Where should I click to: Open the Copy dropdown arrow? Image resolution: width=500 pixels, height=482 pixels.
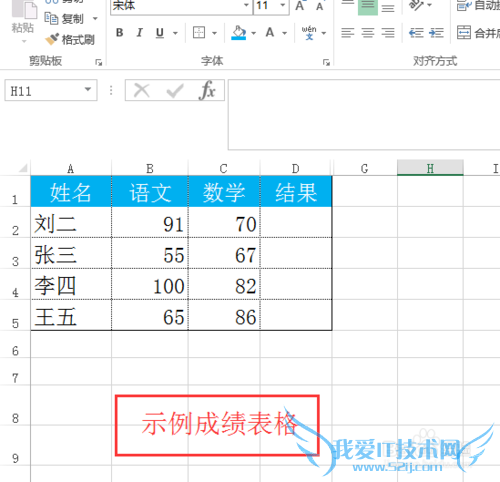tap(95, 19)
